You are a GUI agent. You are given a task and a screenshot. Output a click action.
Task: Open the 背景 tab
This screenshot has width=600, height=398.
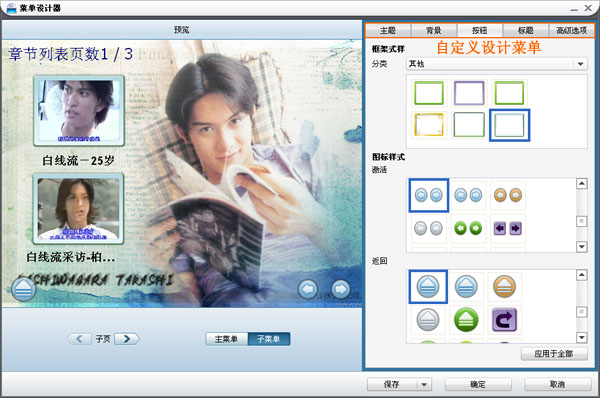point(434,30)
